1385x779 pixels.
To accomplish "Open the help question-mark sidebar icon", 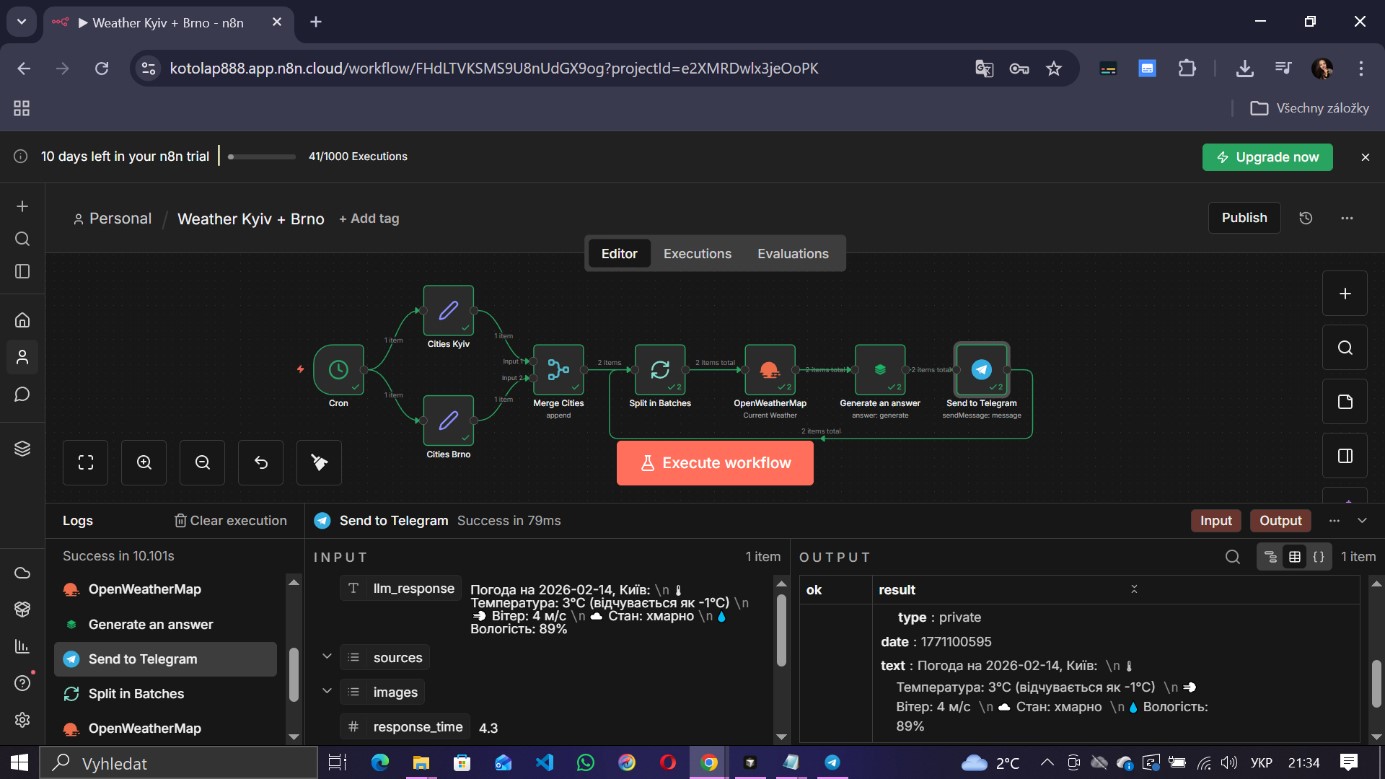I will pos(22,683).
